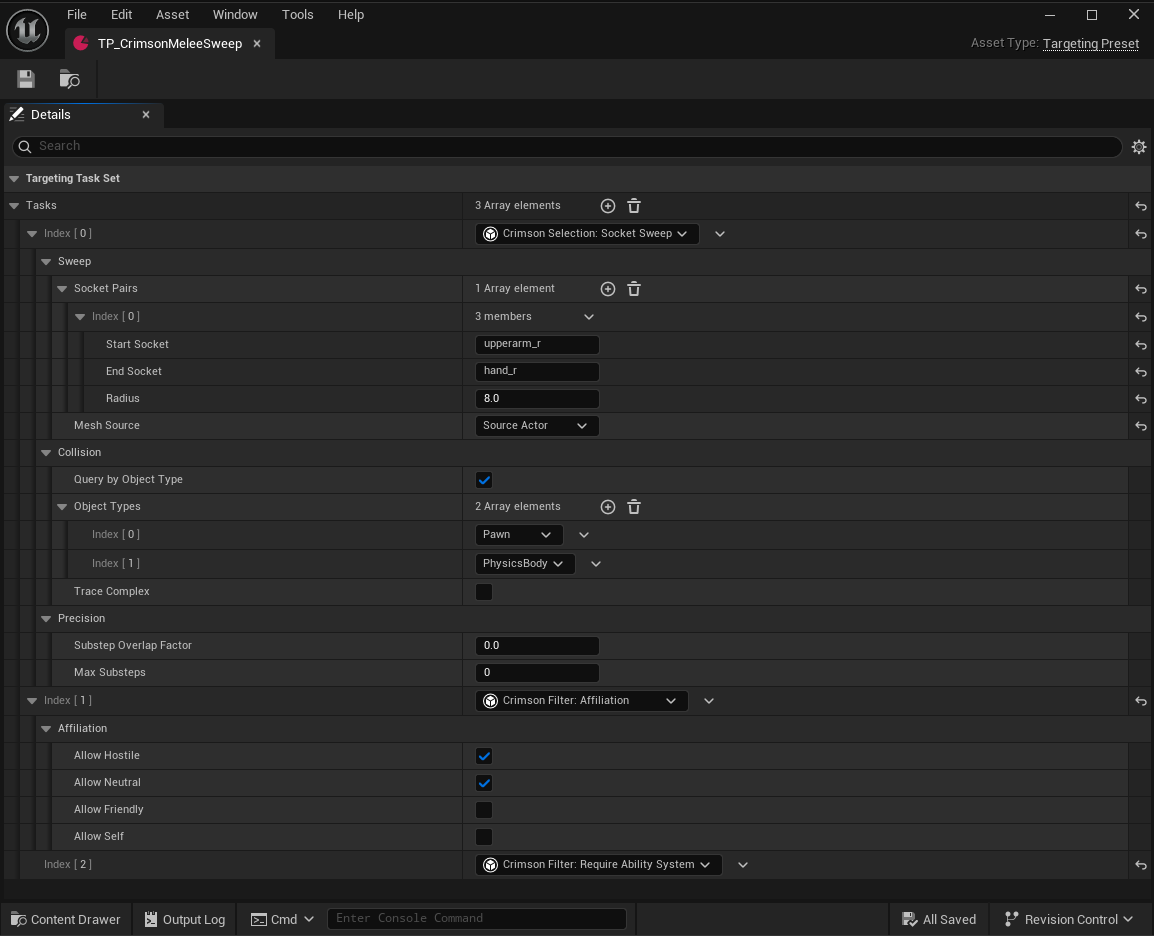This screenshot has width=1154, height=936.
Task: Enable Allow Self checkbox
Action: point(484,837)
